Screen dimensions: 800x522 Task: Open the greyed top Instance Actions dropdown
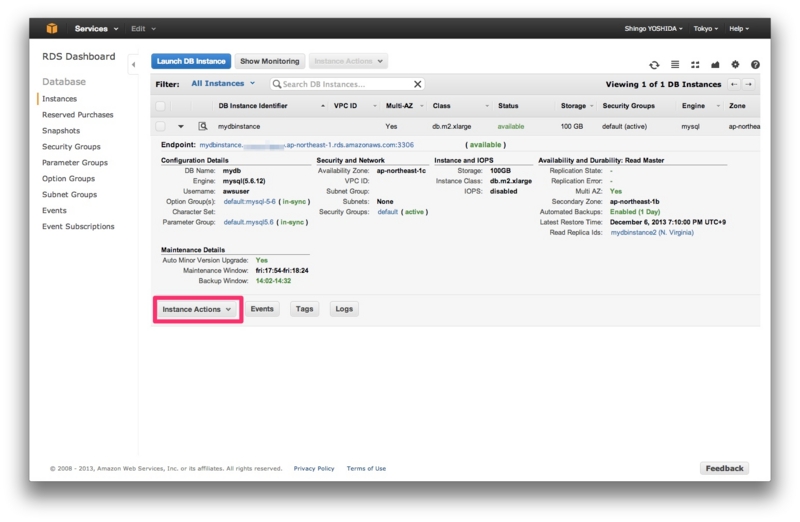[x=348, y=61]
